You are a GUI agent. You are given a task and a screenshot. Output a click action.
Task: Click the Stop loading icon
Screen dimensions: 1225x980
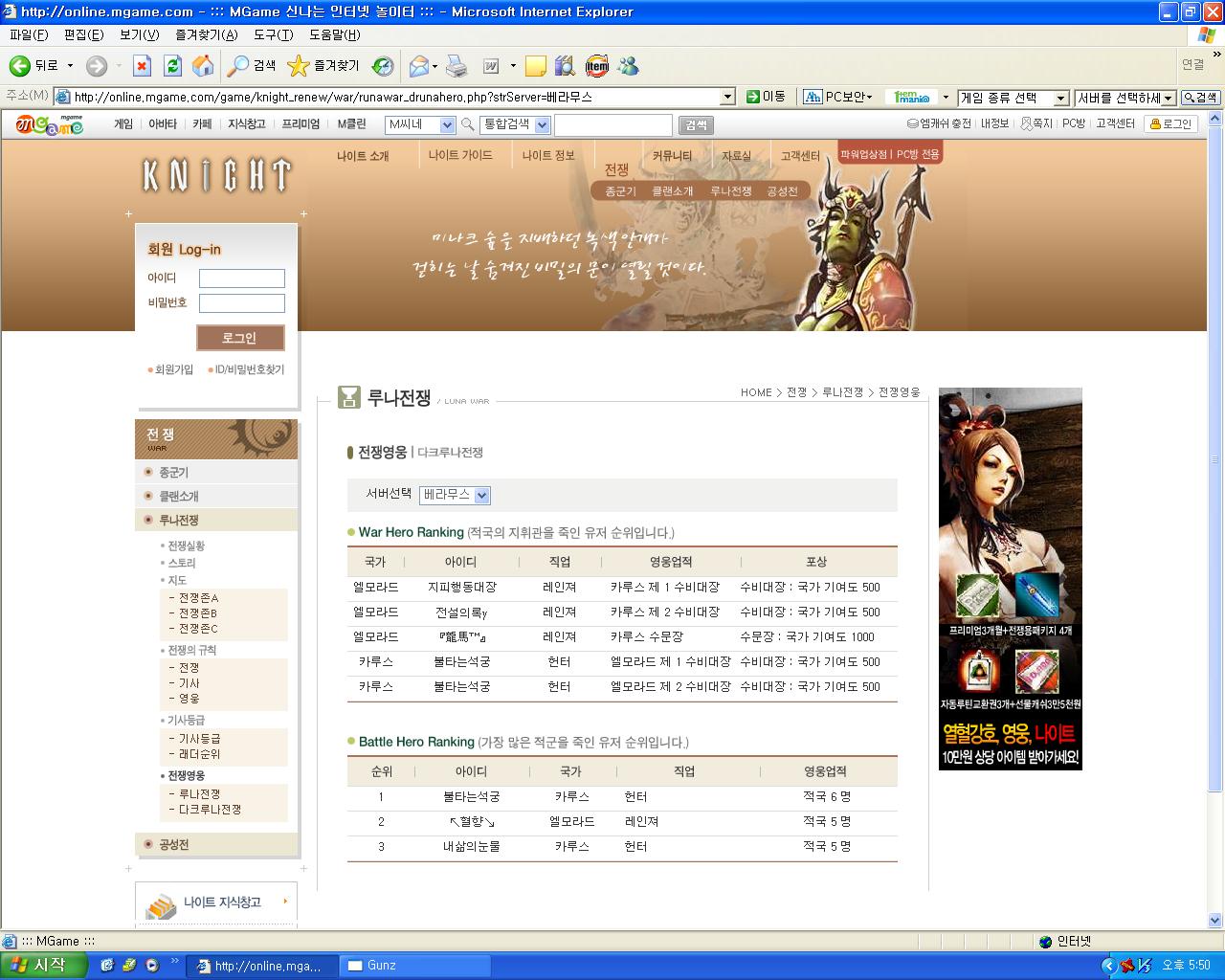[142, 65]
